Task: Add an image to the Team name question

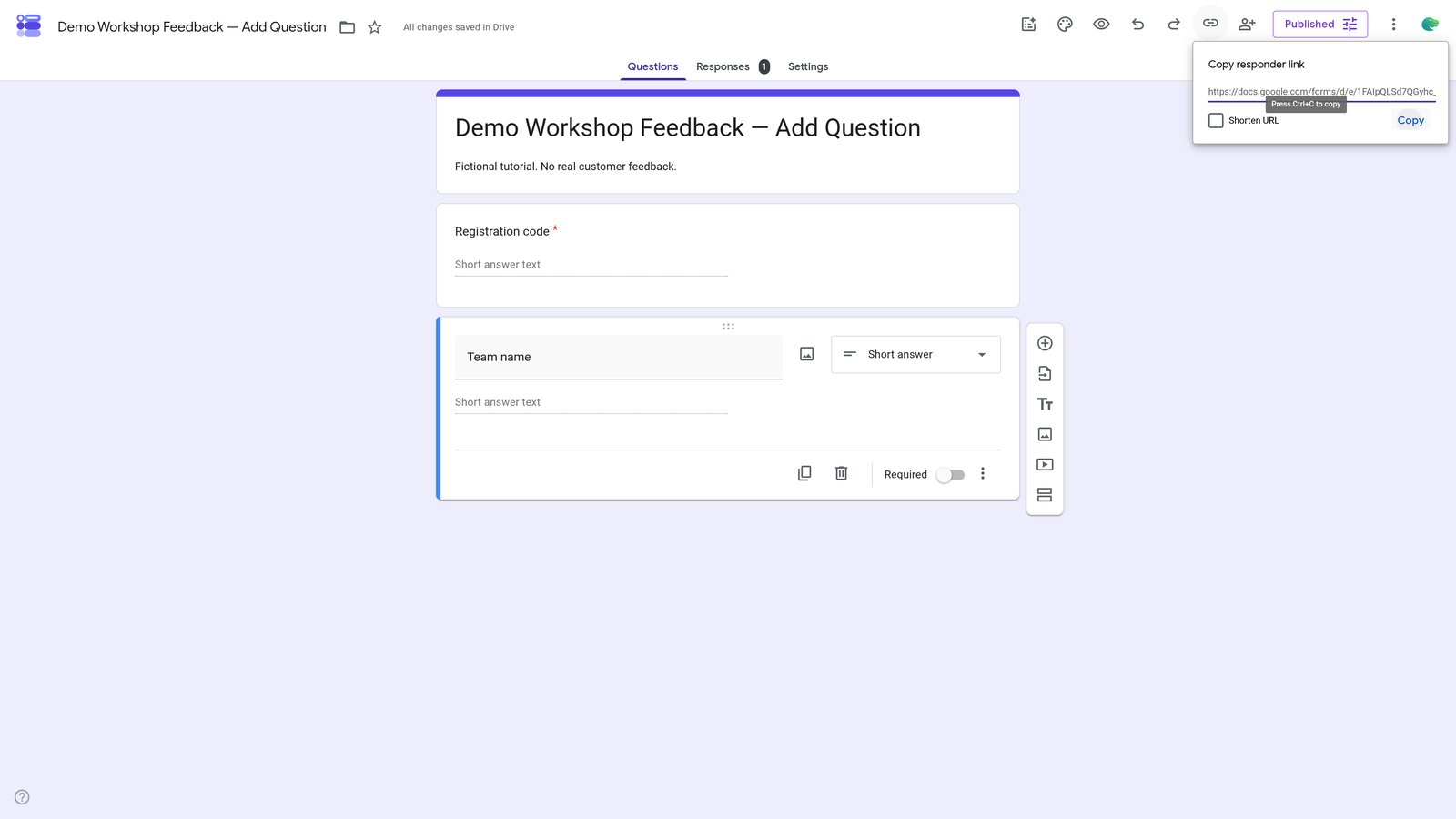Action: (807, 354)
